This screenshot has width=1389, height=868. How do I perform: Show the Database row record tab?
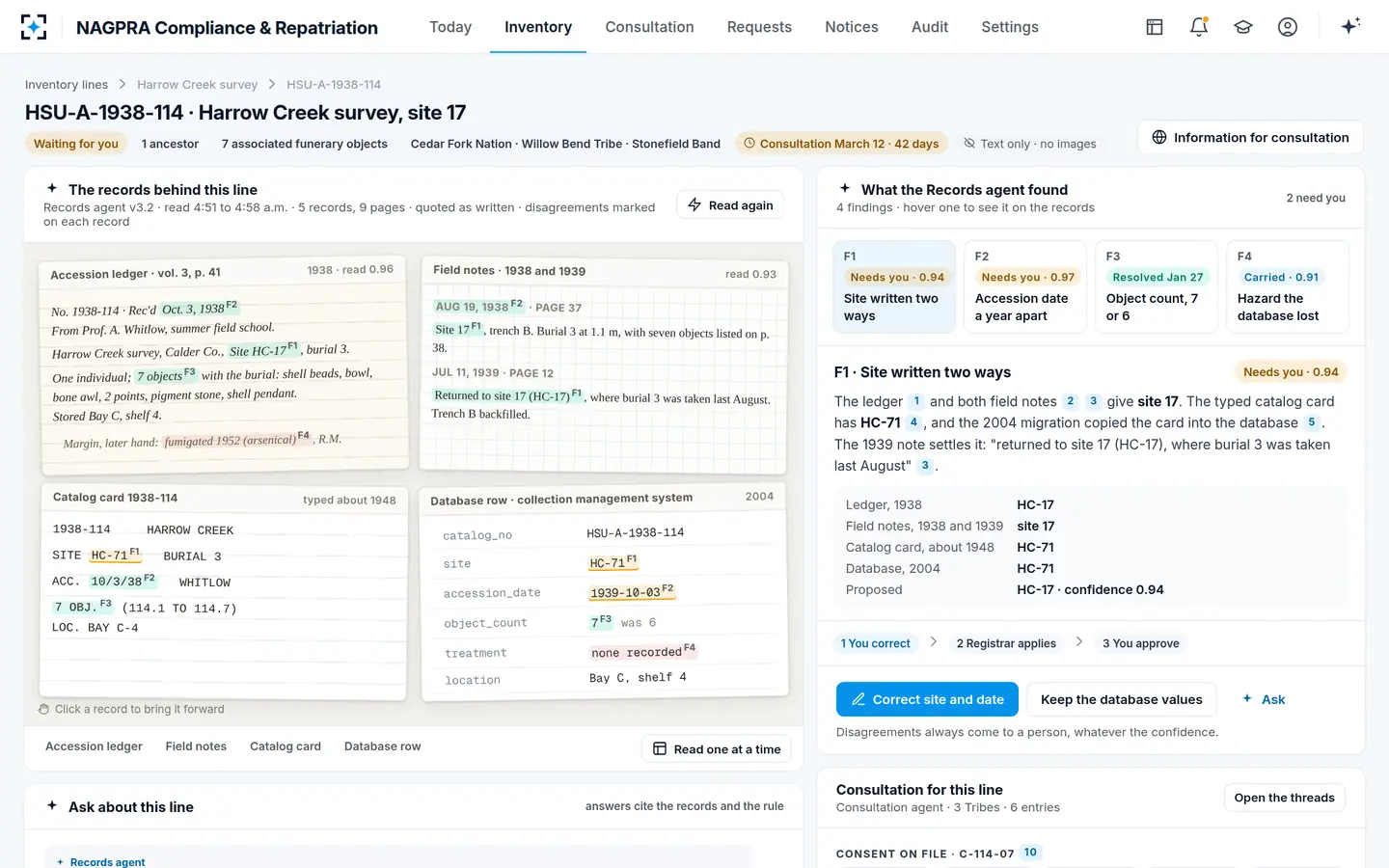pos(383,746)
